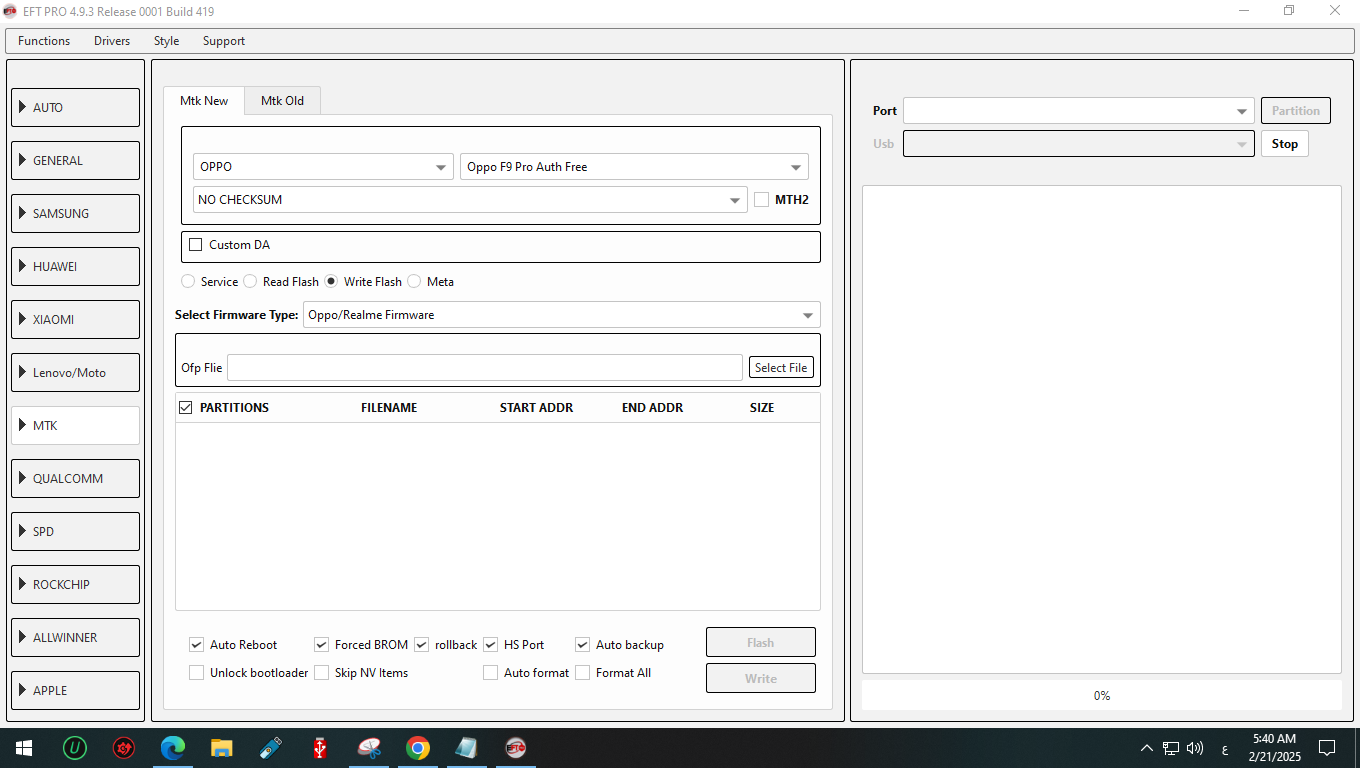
Task: Expand the HUAWEI sidebar section
Action: [75, 266]
